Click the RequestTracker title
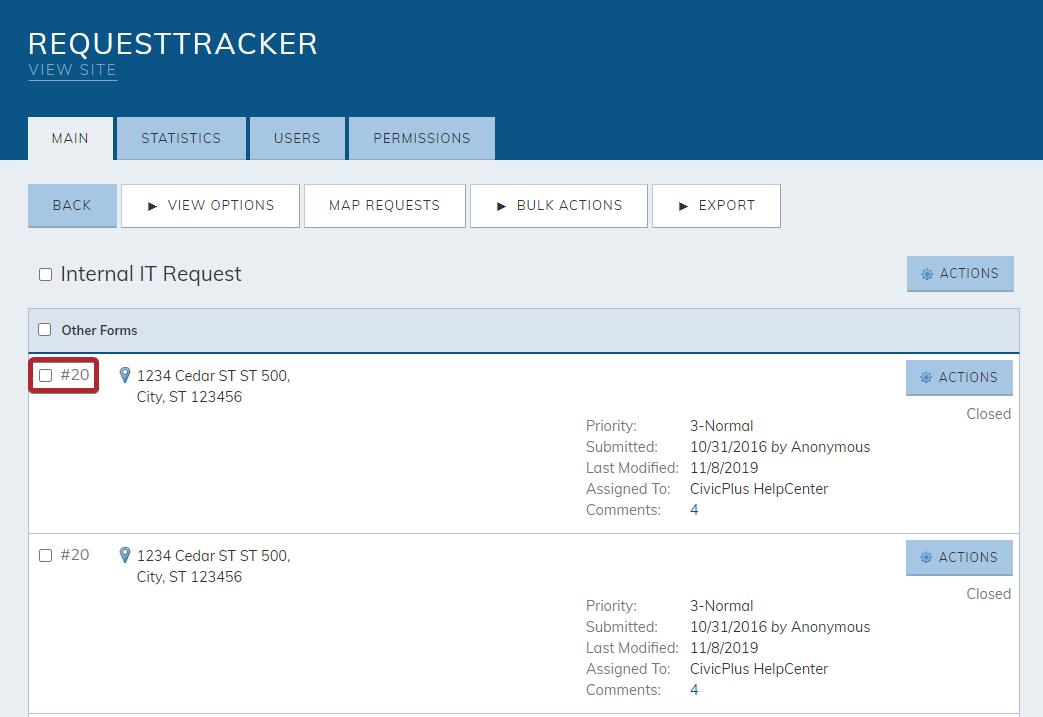 [173, 44]
